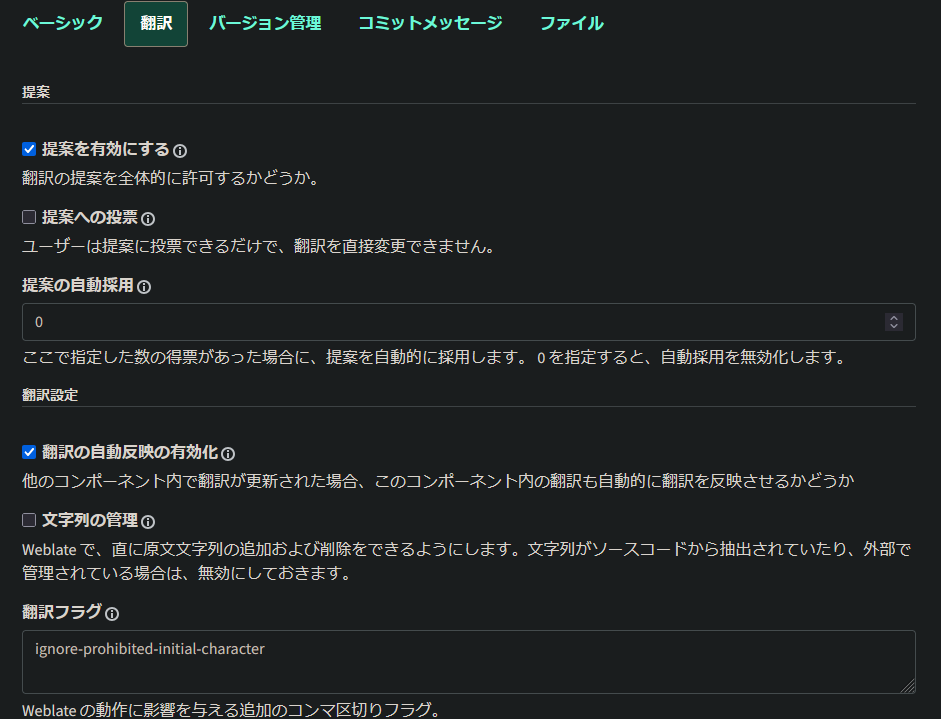Click the 提案の自動採用 spinner arrows
The height and width of the screenshot is (719, 941).
[x=894, y=322]
